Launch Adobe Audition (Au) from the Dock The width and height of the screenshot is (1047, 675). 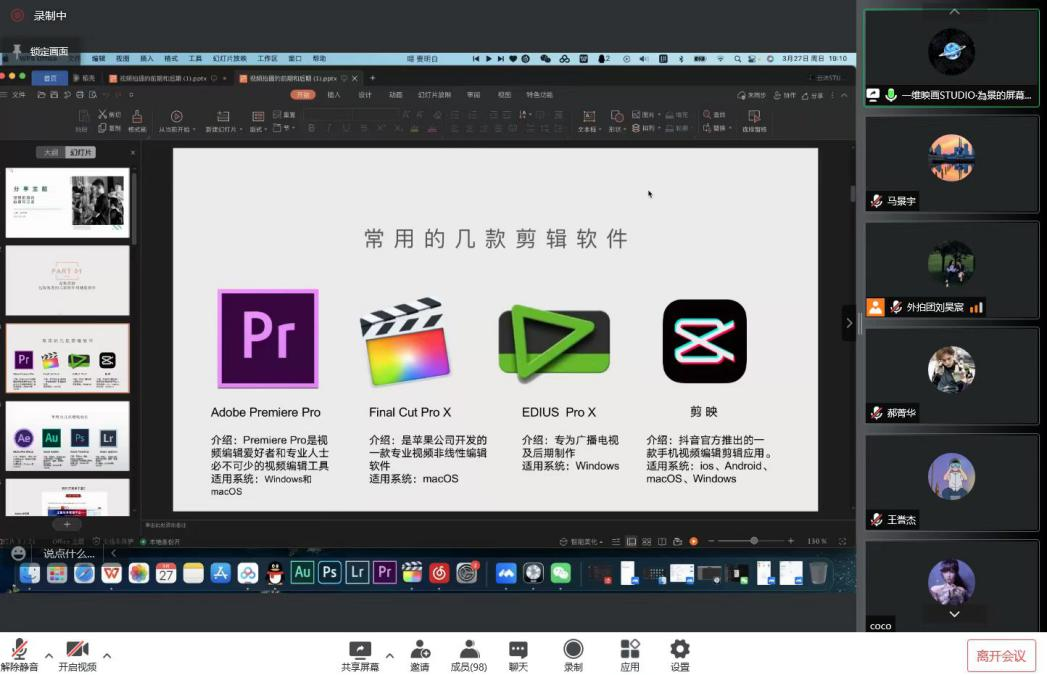[302, 572]
